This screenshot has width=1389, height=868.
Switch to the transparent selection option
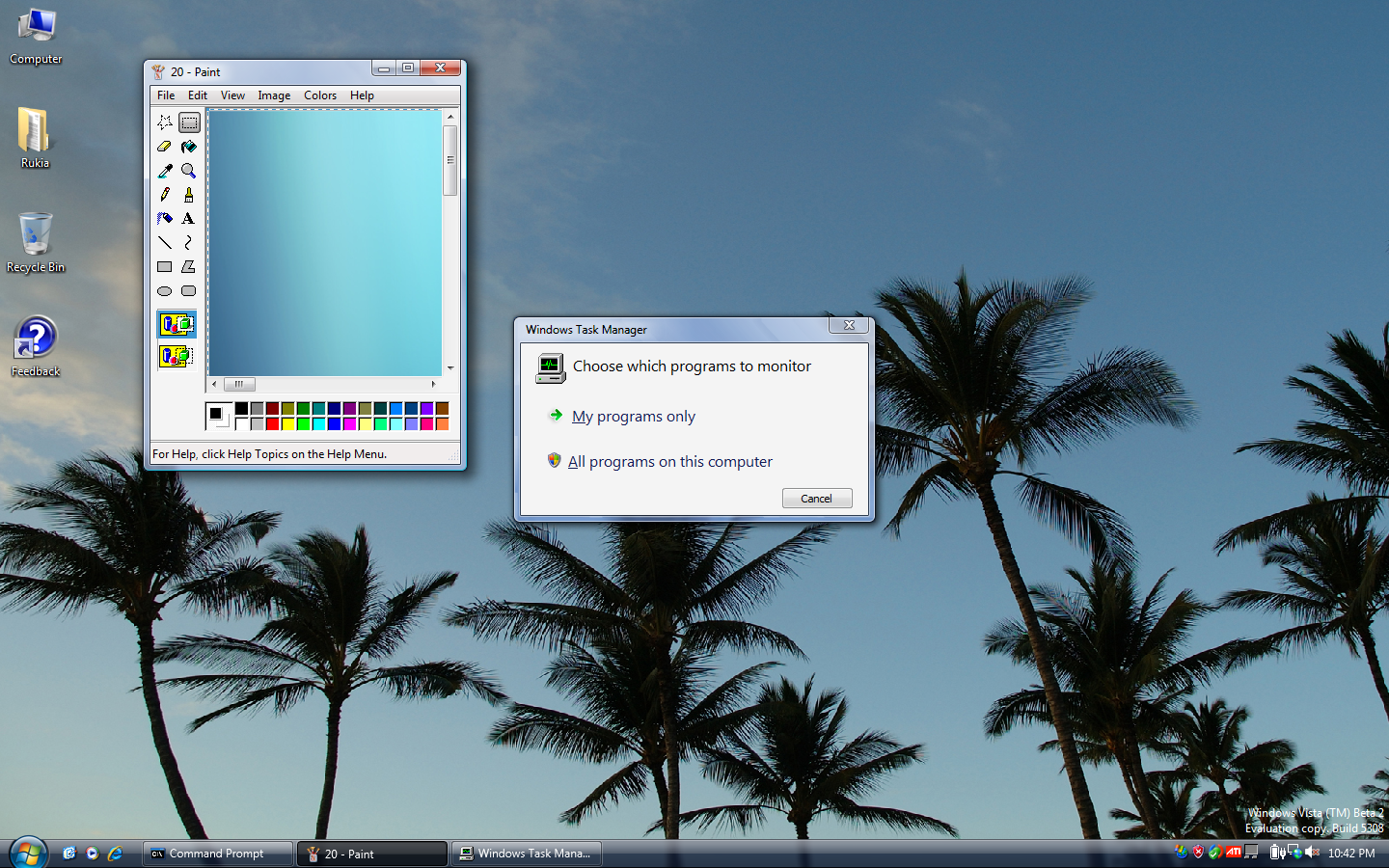[x=177, y=356]
